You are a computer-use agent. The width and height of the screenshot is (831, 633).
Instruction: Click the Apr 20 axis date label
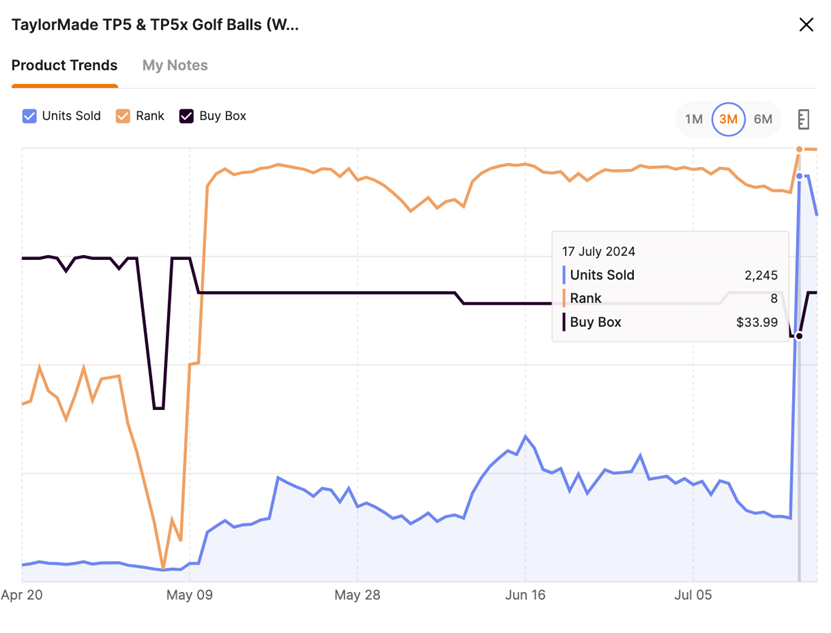pos(22,595)
